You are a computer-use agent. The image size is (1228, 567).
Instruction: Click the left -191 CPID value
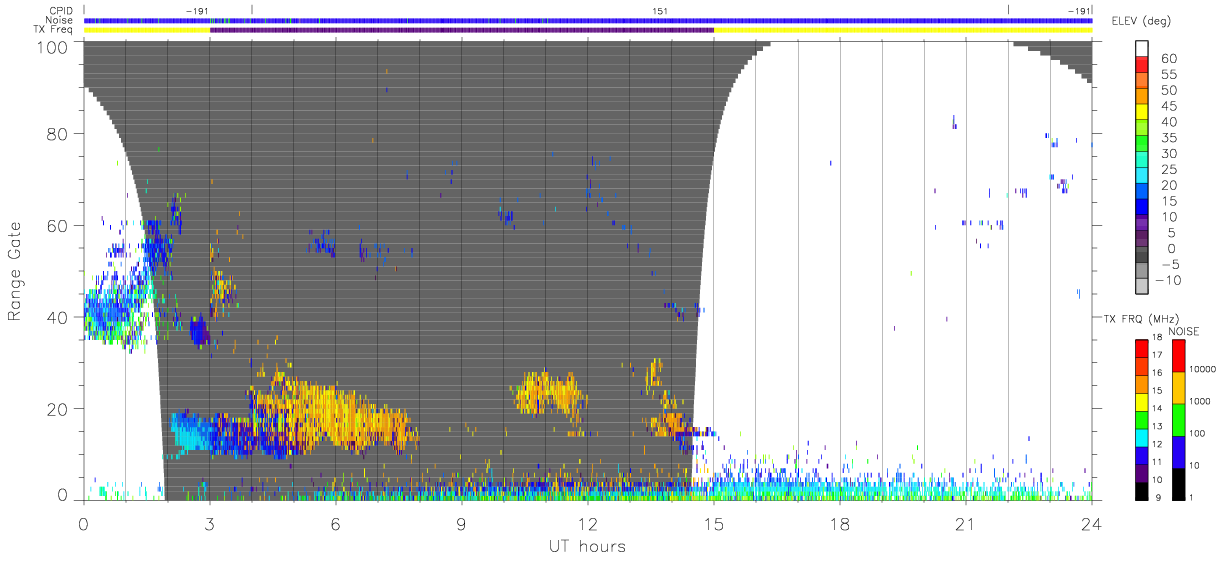pos(196,11)
